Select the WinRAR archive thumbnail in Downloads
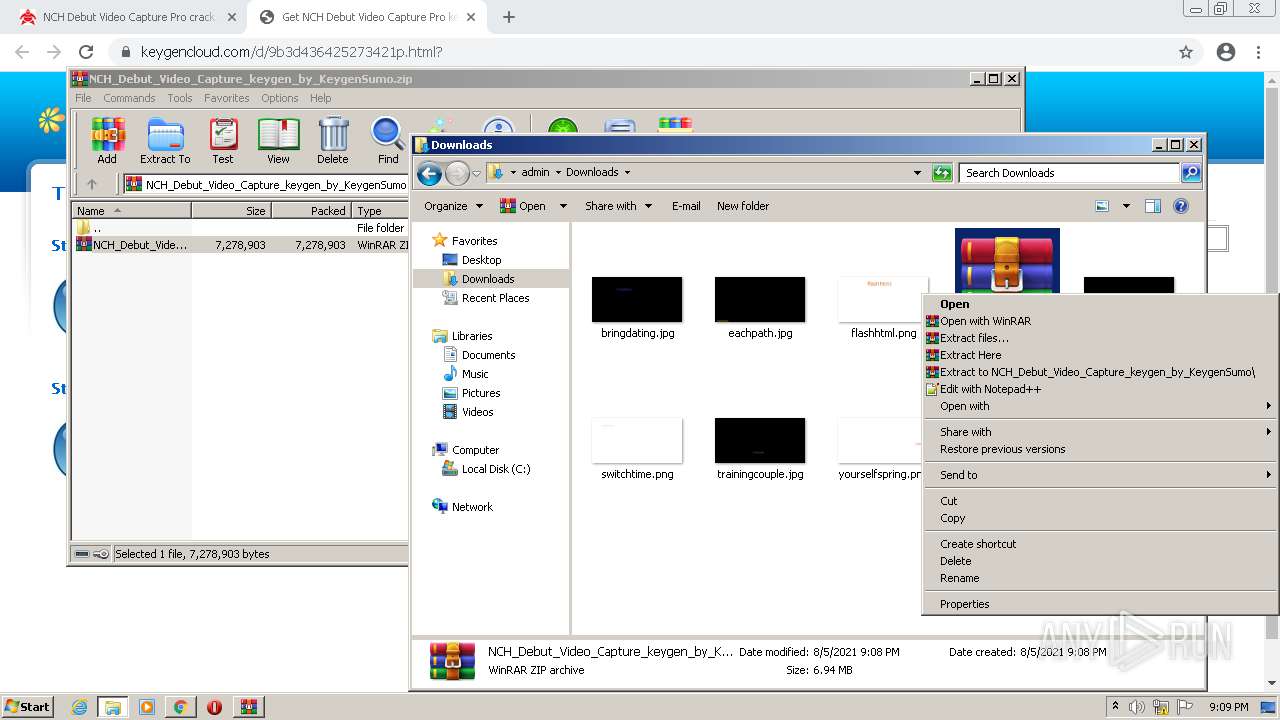 1007,261
